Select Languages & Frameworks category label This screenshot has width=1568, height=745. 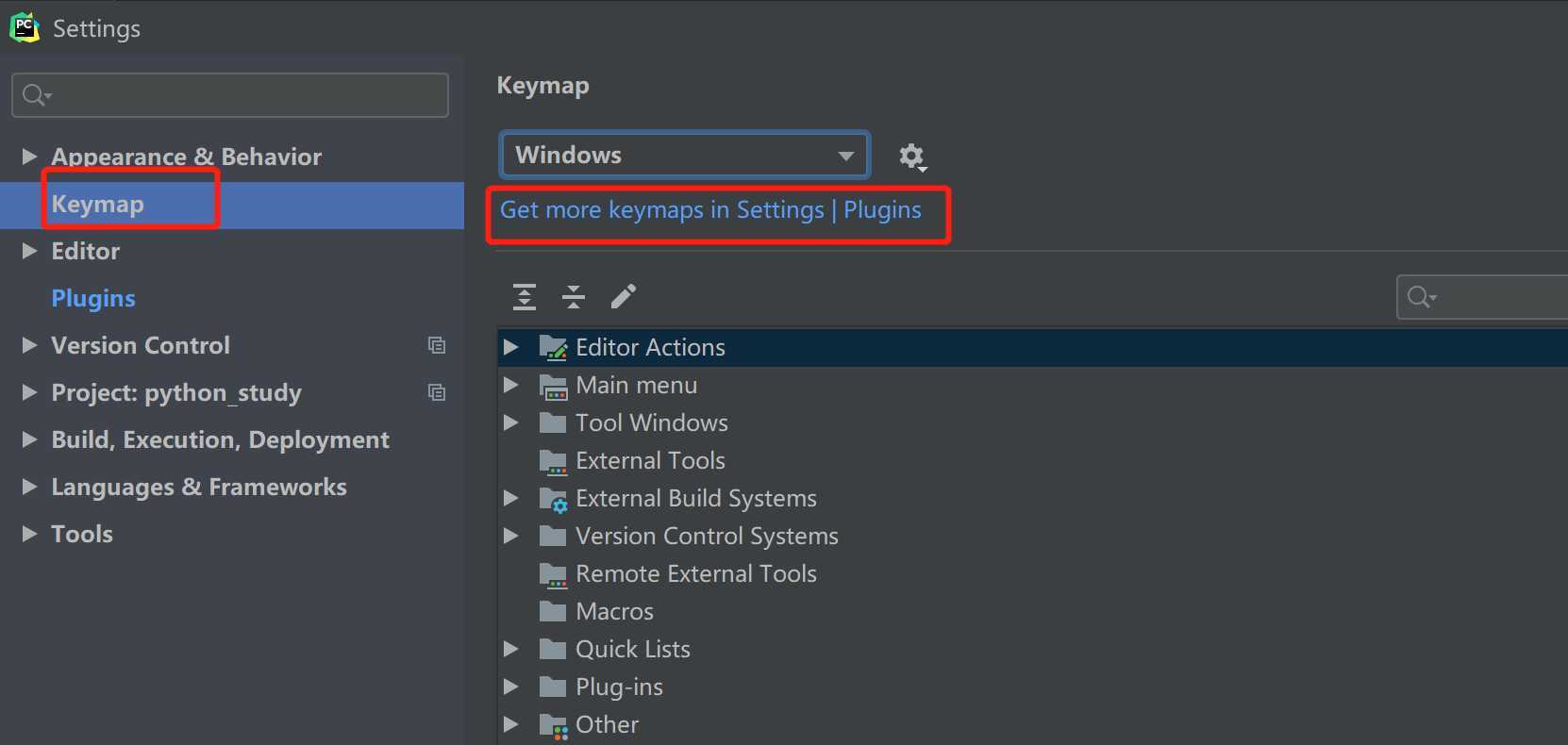[199, 488]
